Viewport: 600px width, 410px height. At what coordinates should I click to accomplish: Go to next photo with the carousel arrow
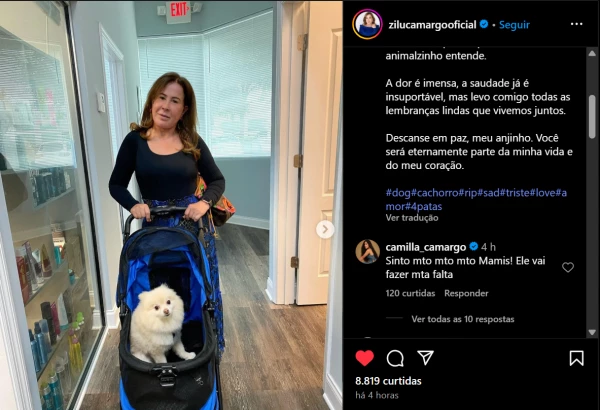click(325, 229)
